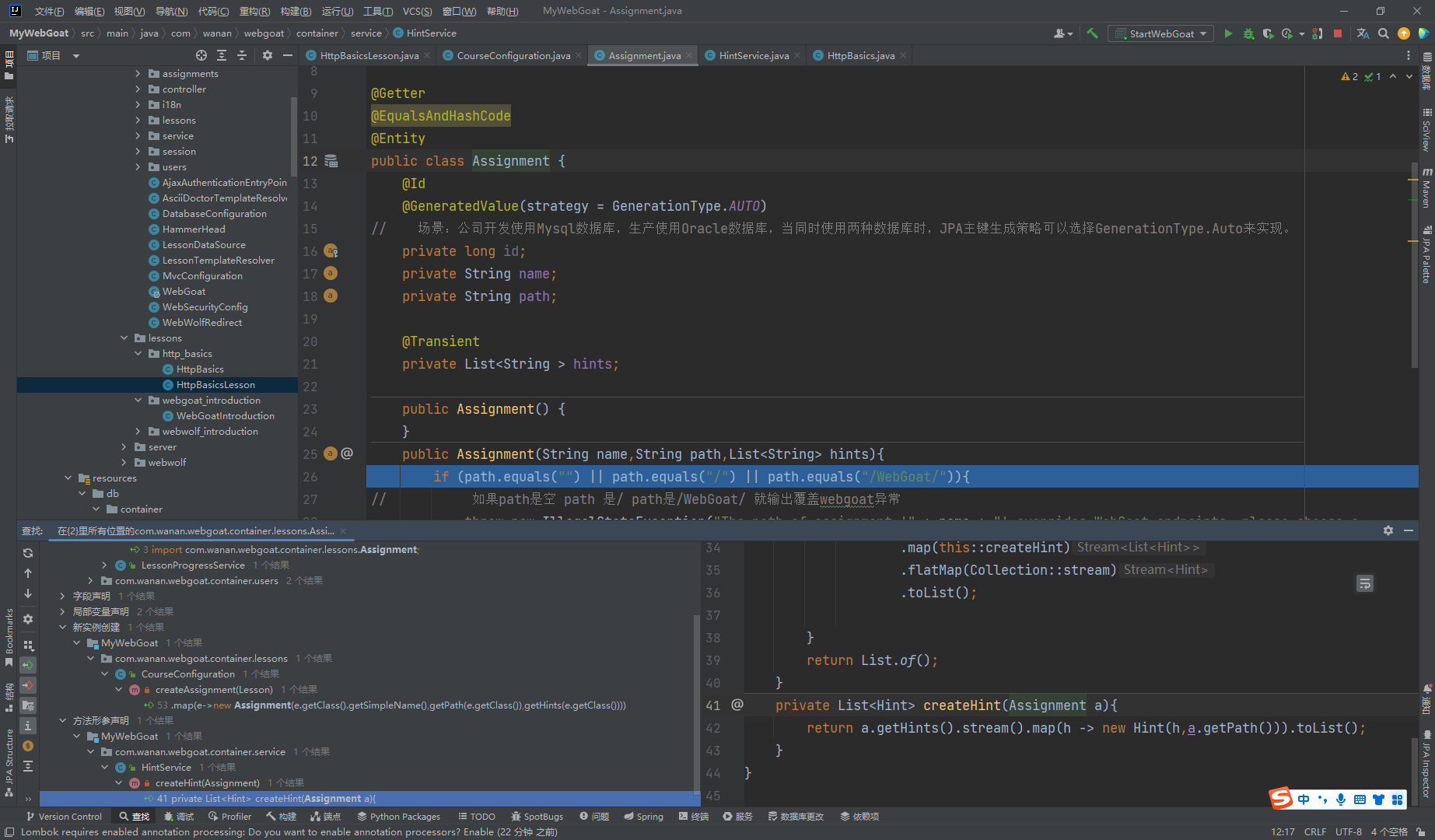Image resolution: width=1435 pixels, height=840 pixels.
Task: Click the project tree vertical scrollbar
Action: 294,137
